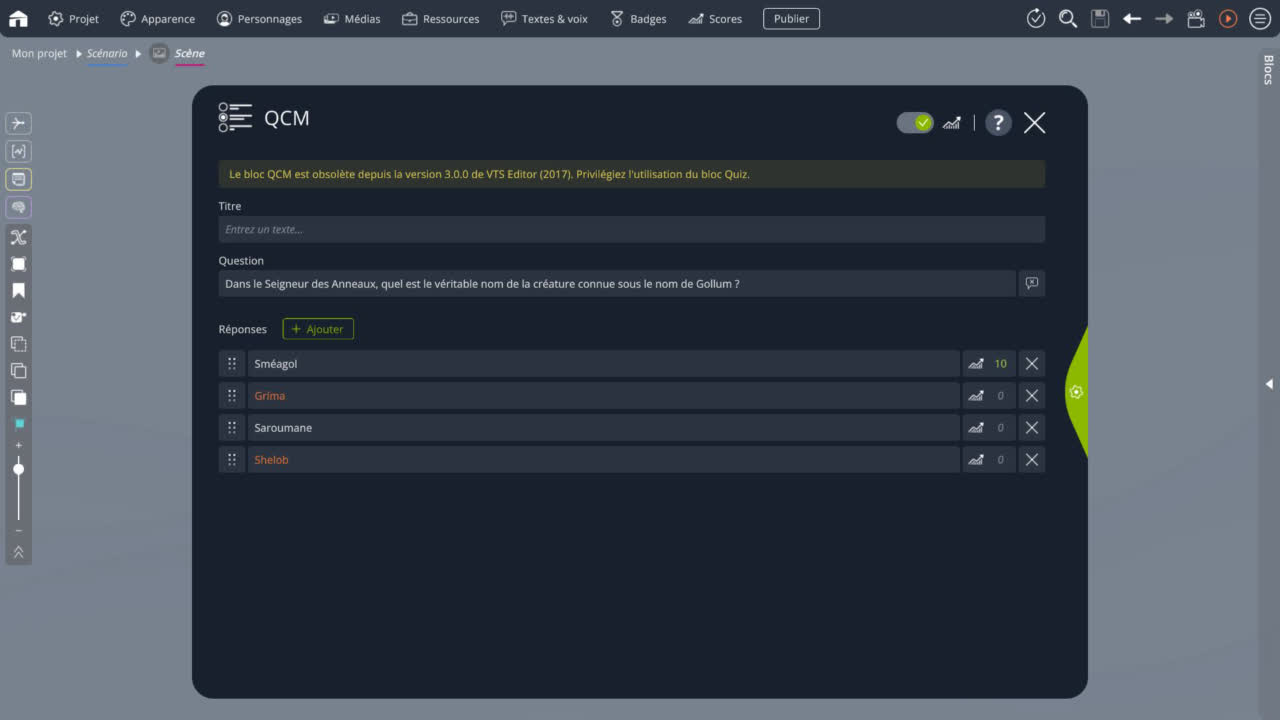Delete the Saroumane answer
The image size is (1280, 720).
1032,427
